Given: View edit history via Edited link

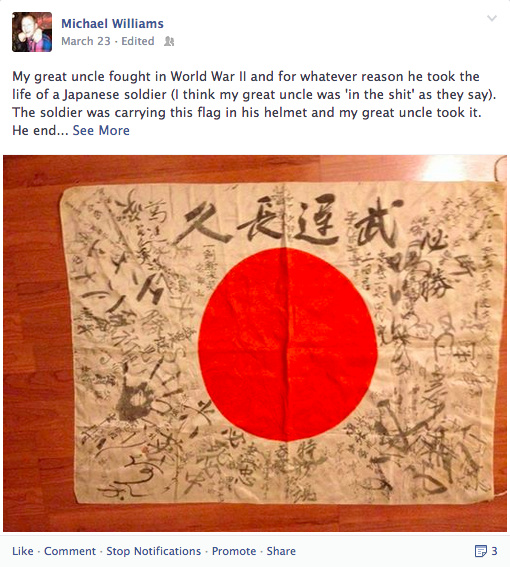Looking at the screenshot, I should [138, 41].
